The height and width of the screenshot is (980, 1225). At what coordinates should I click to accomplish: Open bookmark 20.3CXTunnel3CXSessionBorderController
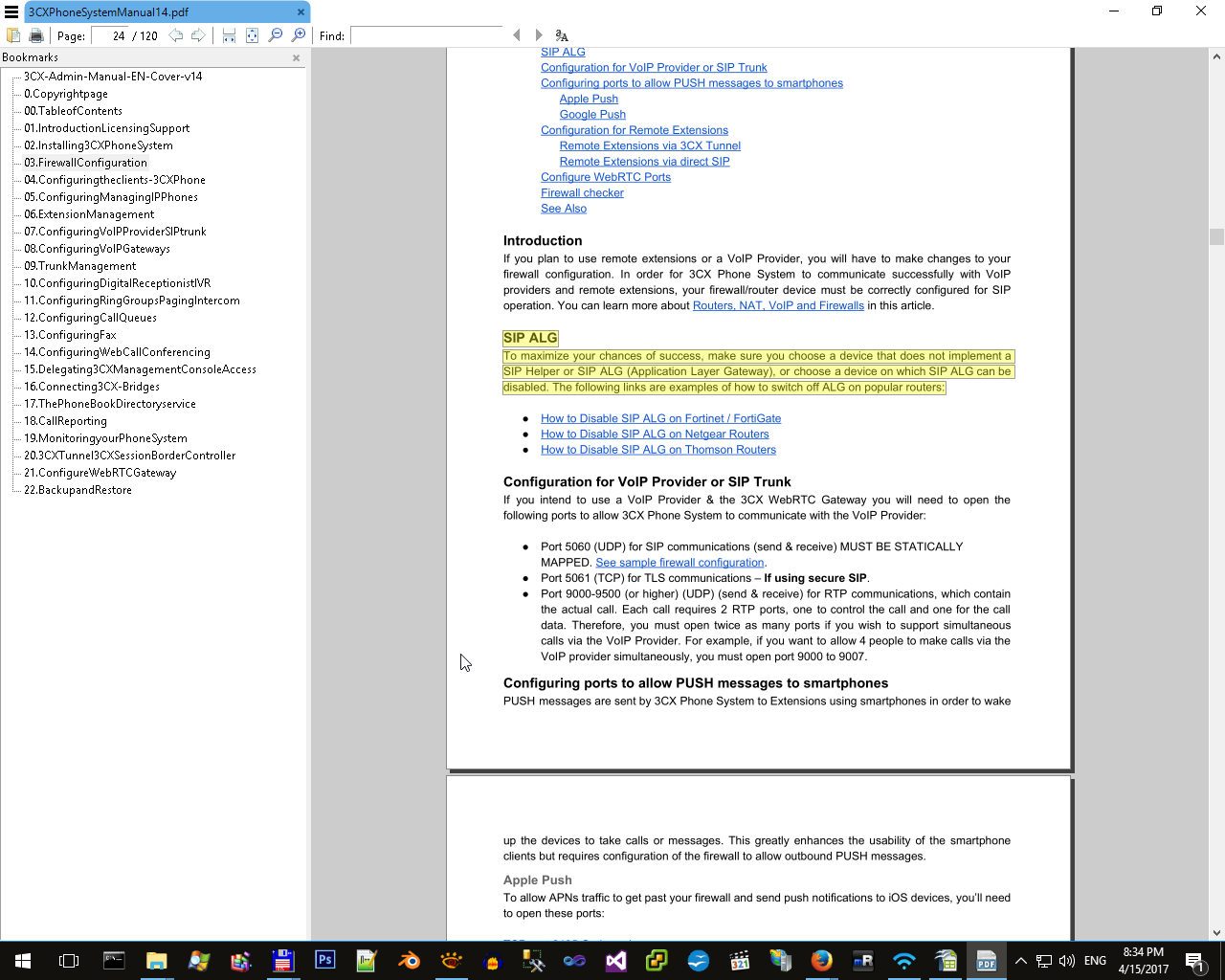(x=130, y=456)
